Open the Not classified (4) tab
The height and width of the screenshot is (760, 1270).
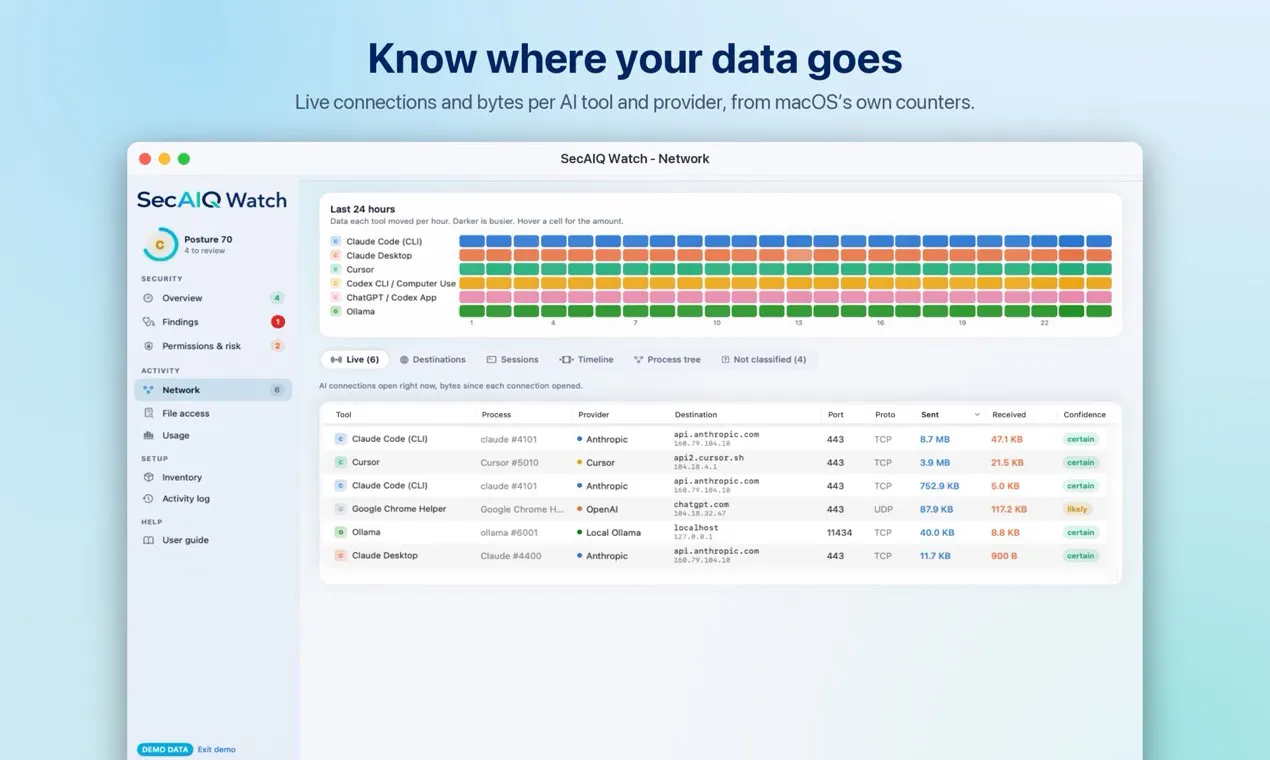point(763,359)
